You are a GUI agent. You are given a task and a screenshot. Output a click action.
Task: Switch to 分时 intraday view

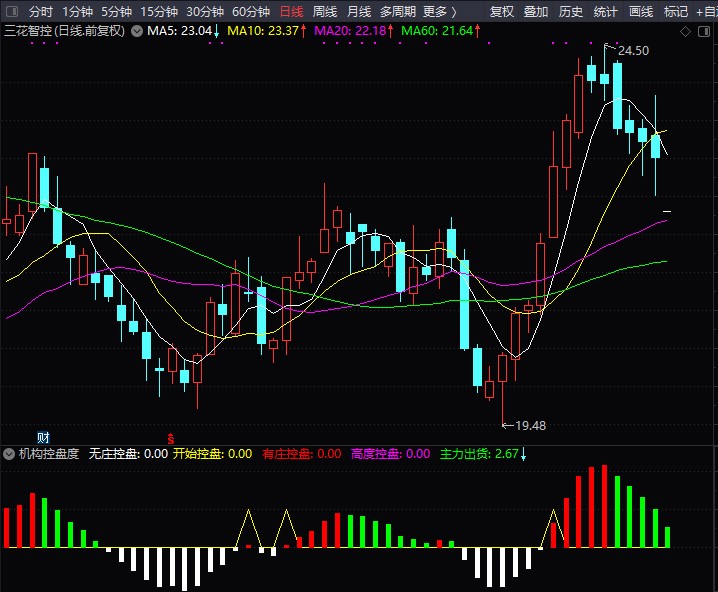pyautogui.click(x=40, y=11)
